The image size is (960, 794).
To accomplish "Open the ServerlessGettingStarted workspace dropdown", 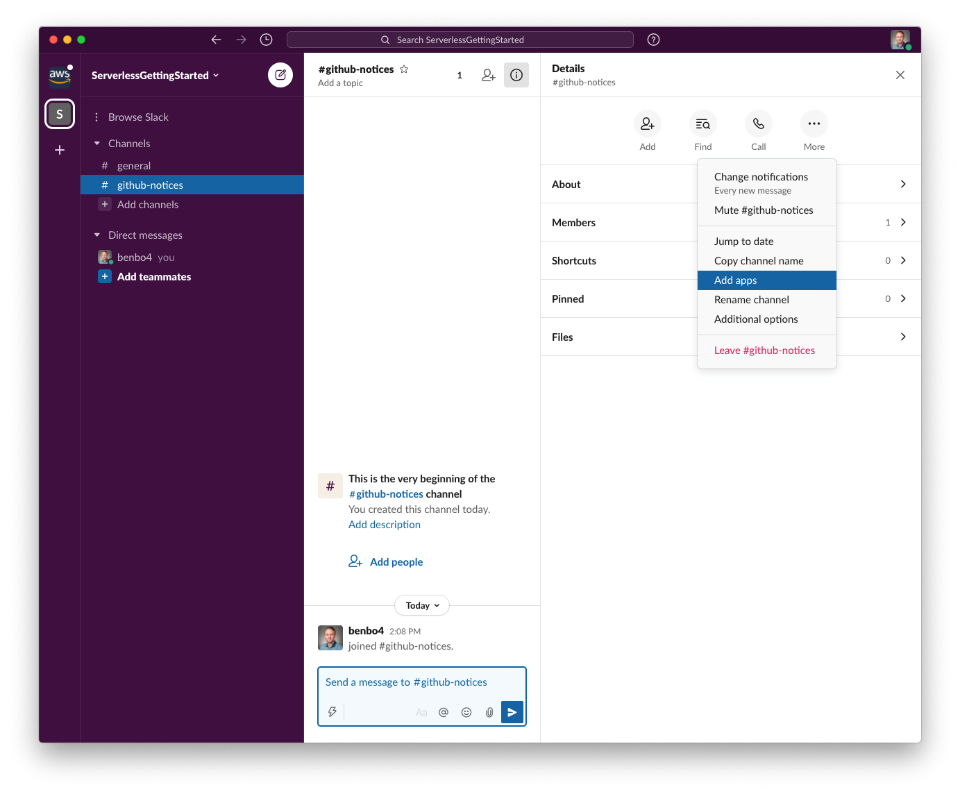I will [x=155, y=75].
